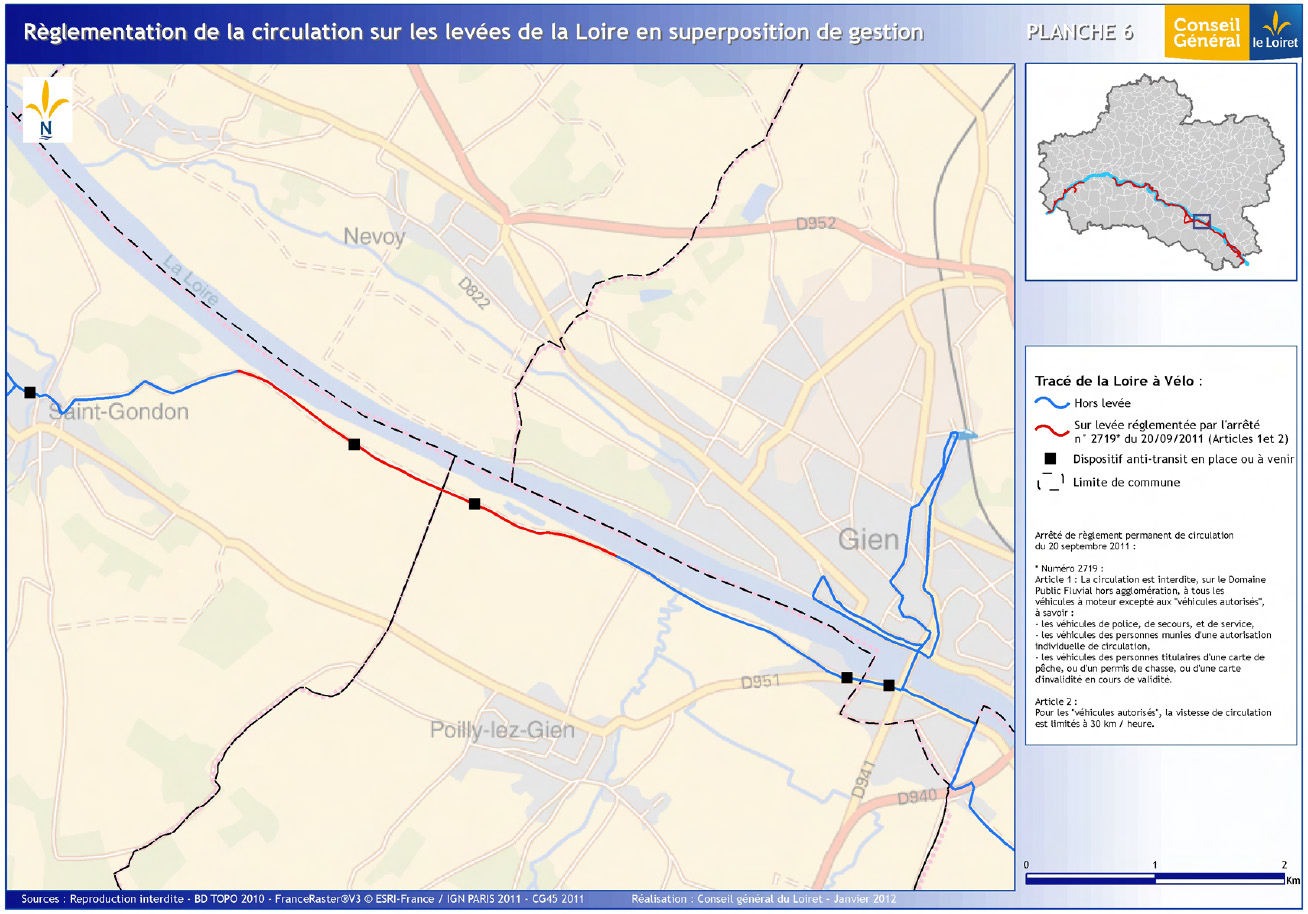1308x914 pixels.
Task: Click the black square marker next to the D951 label
Action: pos(847,677)
